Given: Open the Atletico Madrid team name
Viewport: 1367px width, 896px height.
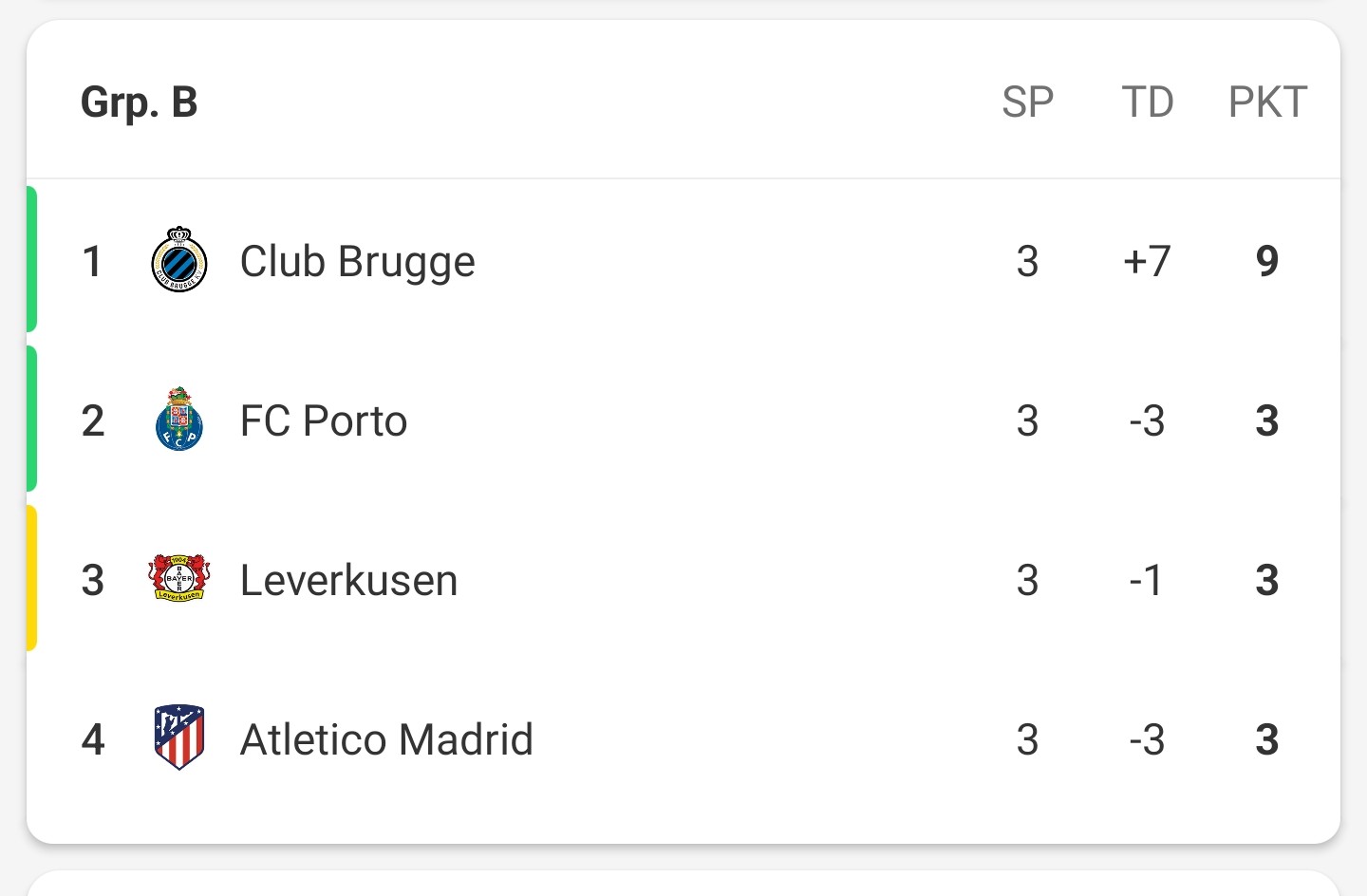Looking at the screenshot, I should (386, 739).
